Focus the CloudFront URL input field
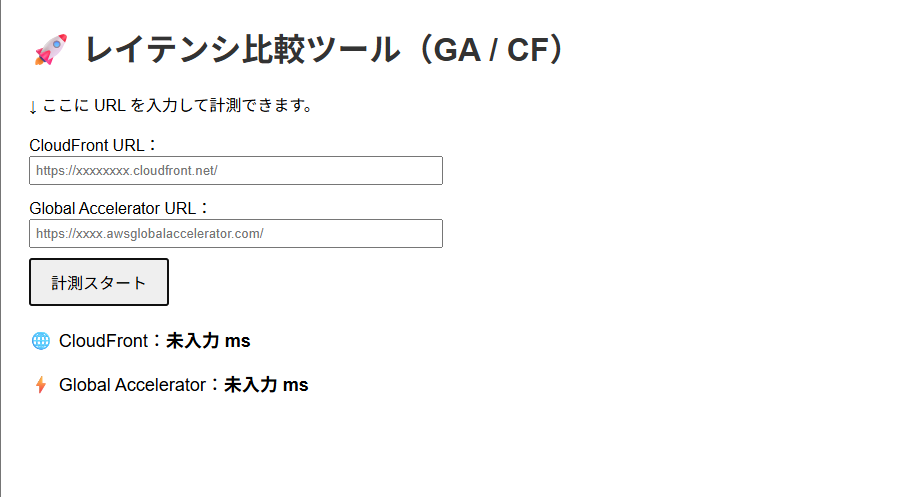Viewport: 904px width, 497px height. (236, 171)
